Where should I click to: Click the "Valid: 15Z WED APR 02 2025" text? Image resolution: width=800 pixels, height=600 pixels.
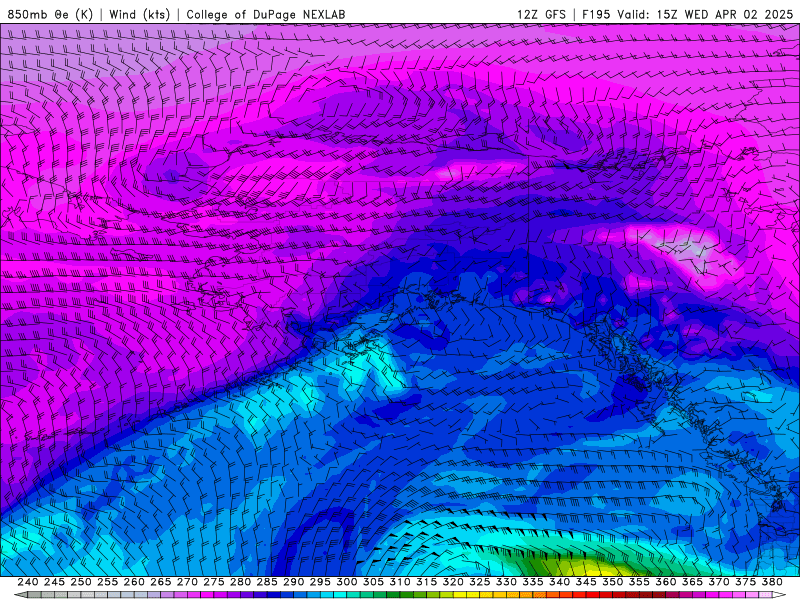(705, 14)
